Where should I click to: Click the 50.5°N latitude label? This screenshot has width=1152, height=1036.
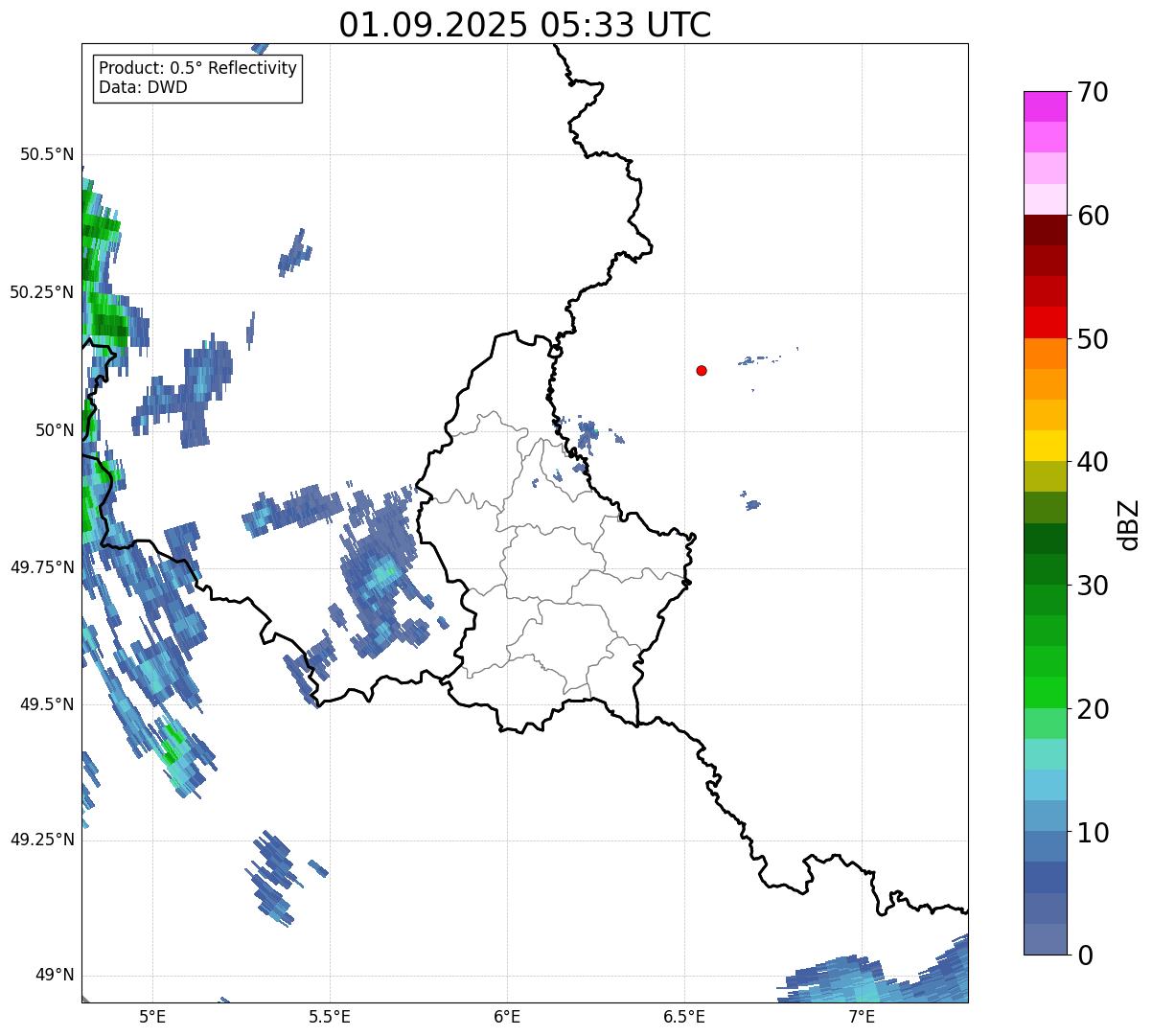coord(47,154)
